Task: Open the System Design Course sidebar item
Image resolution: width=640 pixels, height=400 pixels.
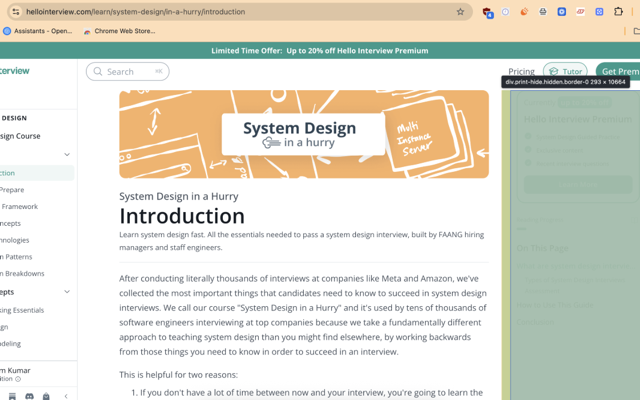Action: click(20, 136)
